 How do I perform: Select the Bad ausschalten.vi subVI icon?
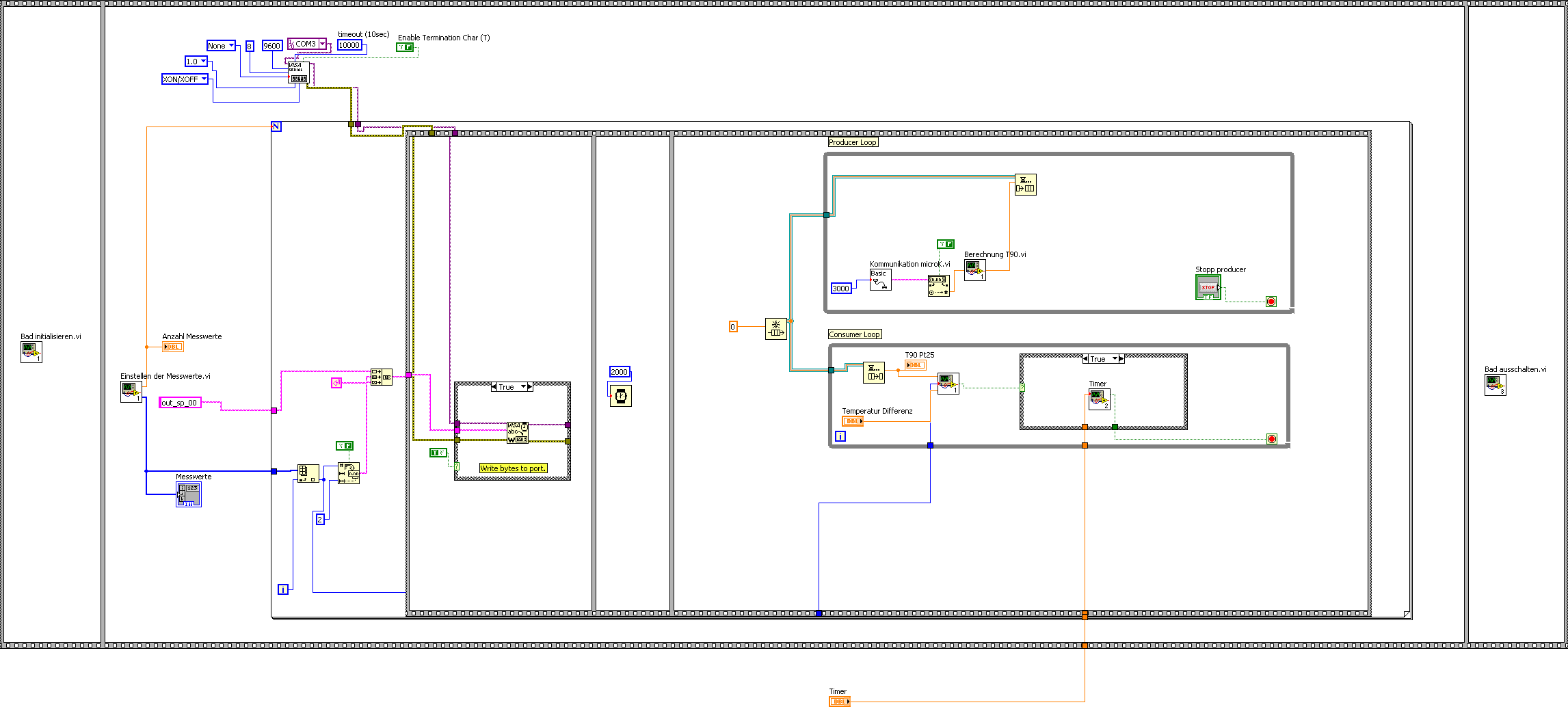pyautogui.click(x=1496, y=385)
